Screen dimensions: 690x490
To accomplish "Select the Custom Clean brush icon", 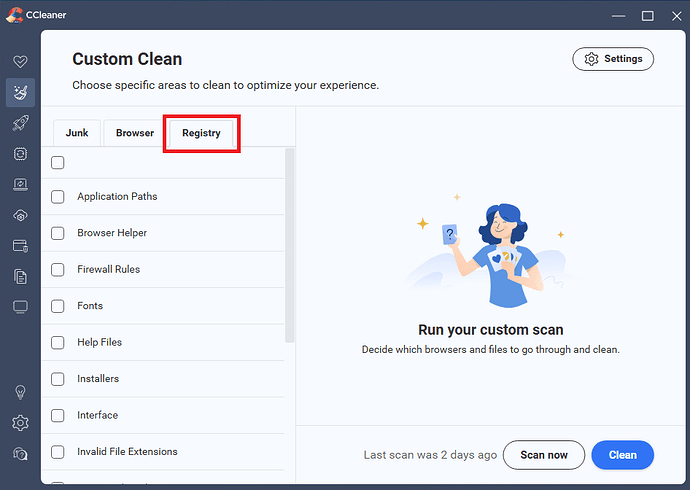I will [x=20, y=93].
